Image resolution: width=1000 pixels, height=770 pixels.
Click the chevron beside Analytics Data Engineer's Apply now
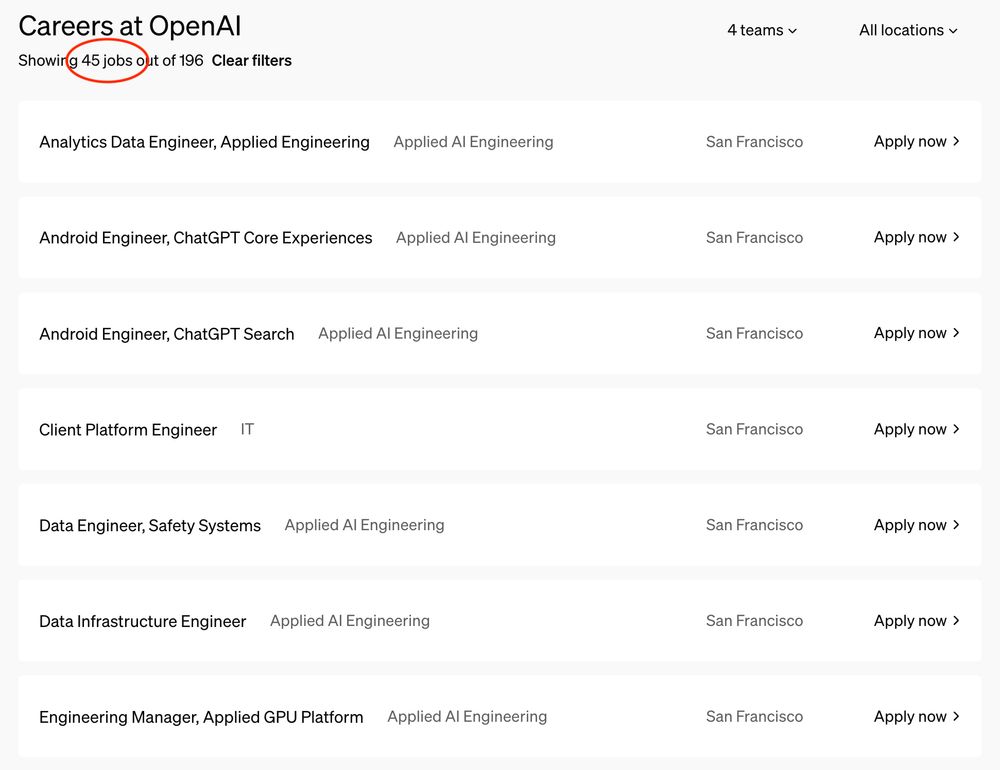[957, 142]
